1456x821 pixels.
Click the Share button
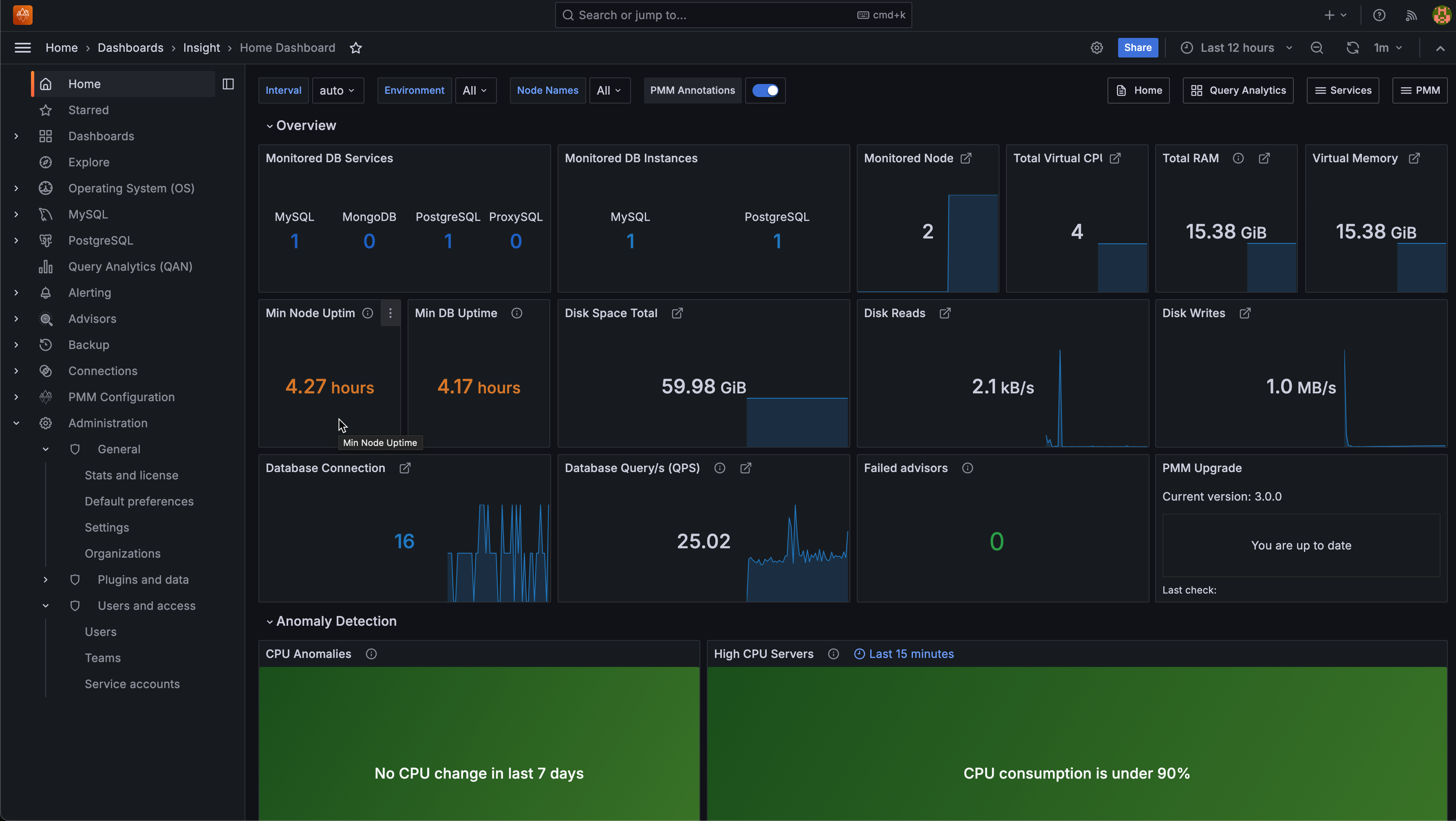[1137, 48]
